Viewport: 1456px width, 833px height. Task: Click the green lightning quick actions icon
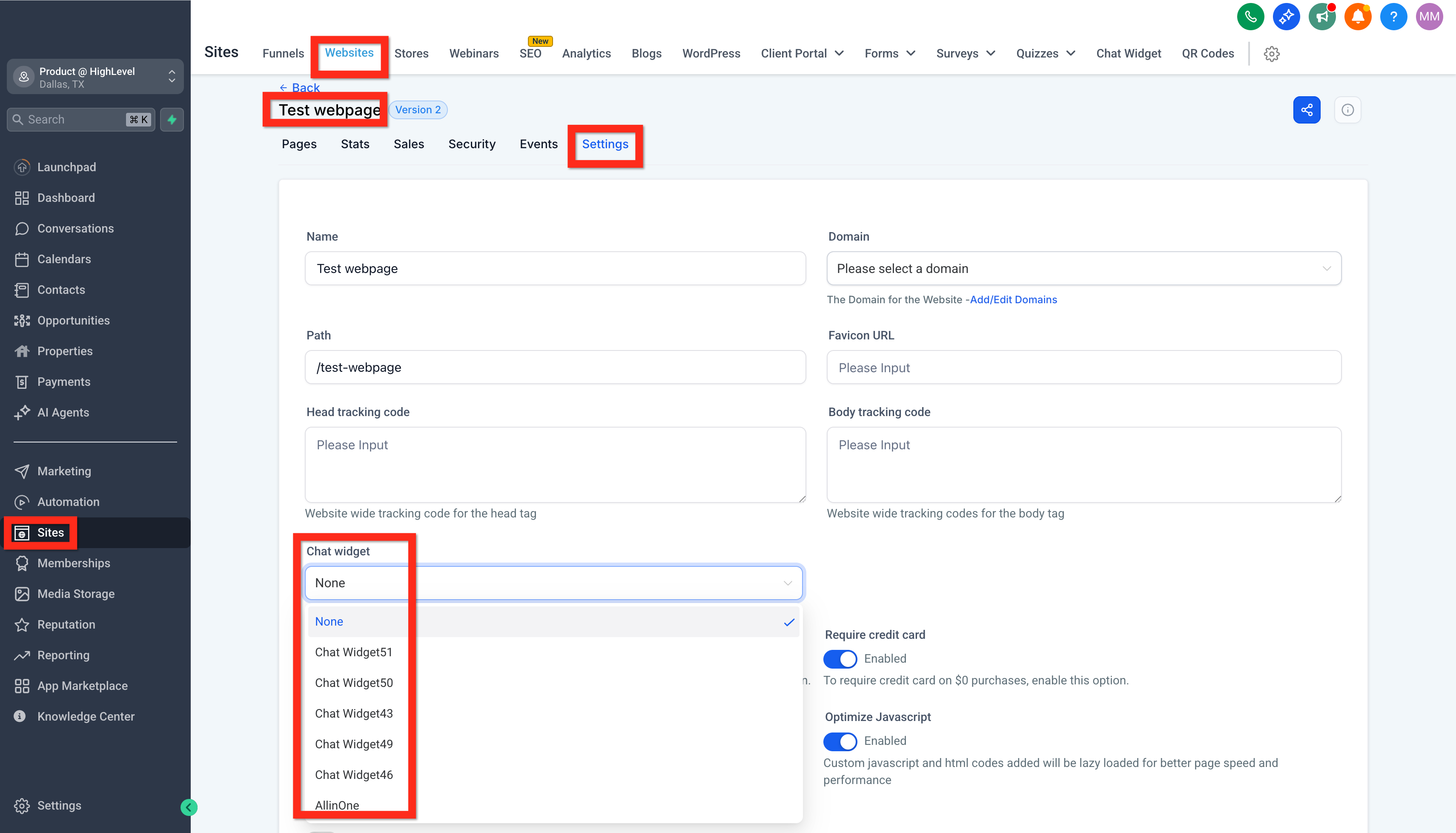(x=172, y=120)
